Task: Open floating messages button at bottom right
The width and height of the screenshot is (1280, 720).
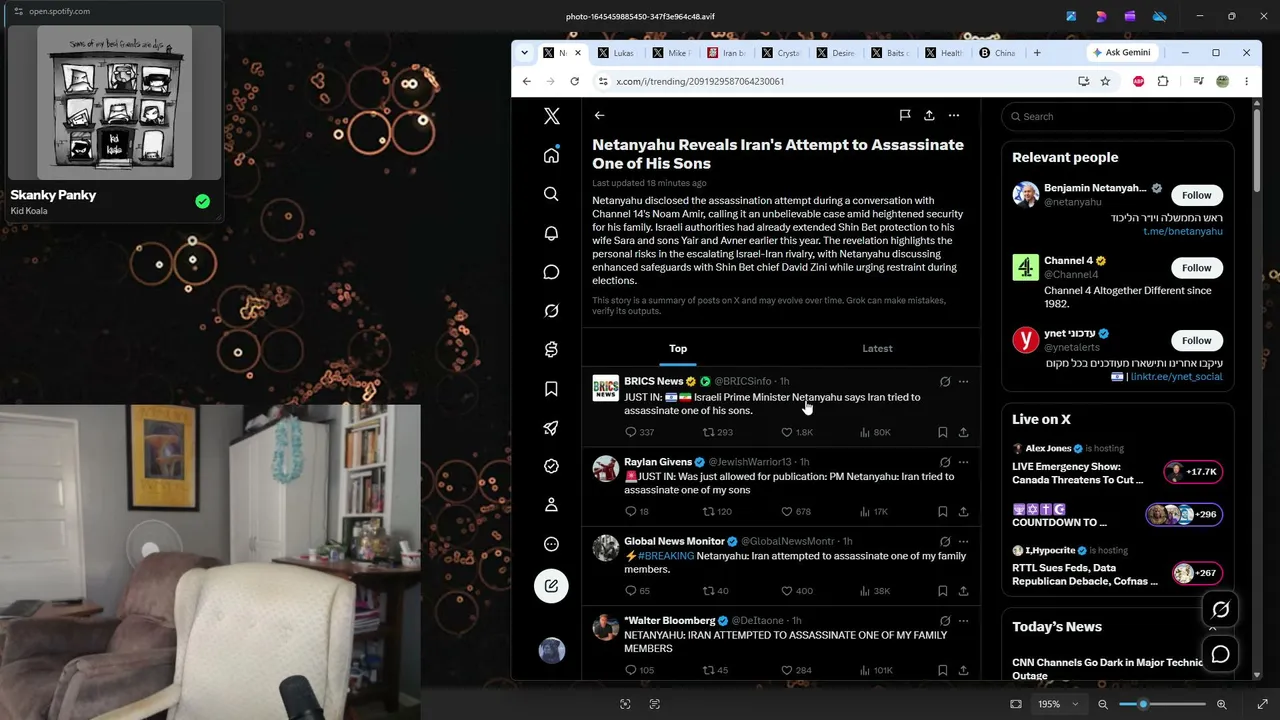Action: point(1221,654)
